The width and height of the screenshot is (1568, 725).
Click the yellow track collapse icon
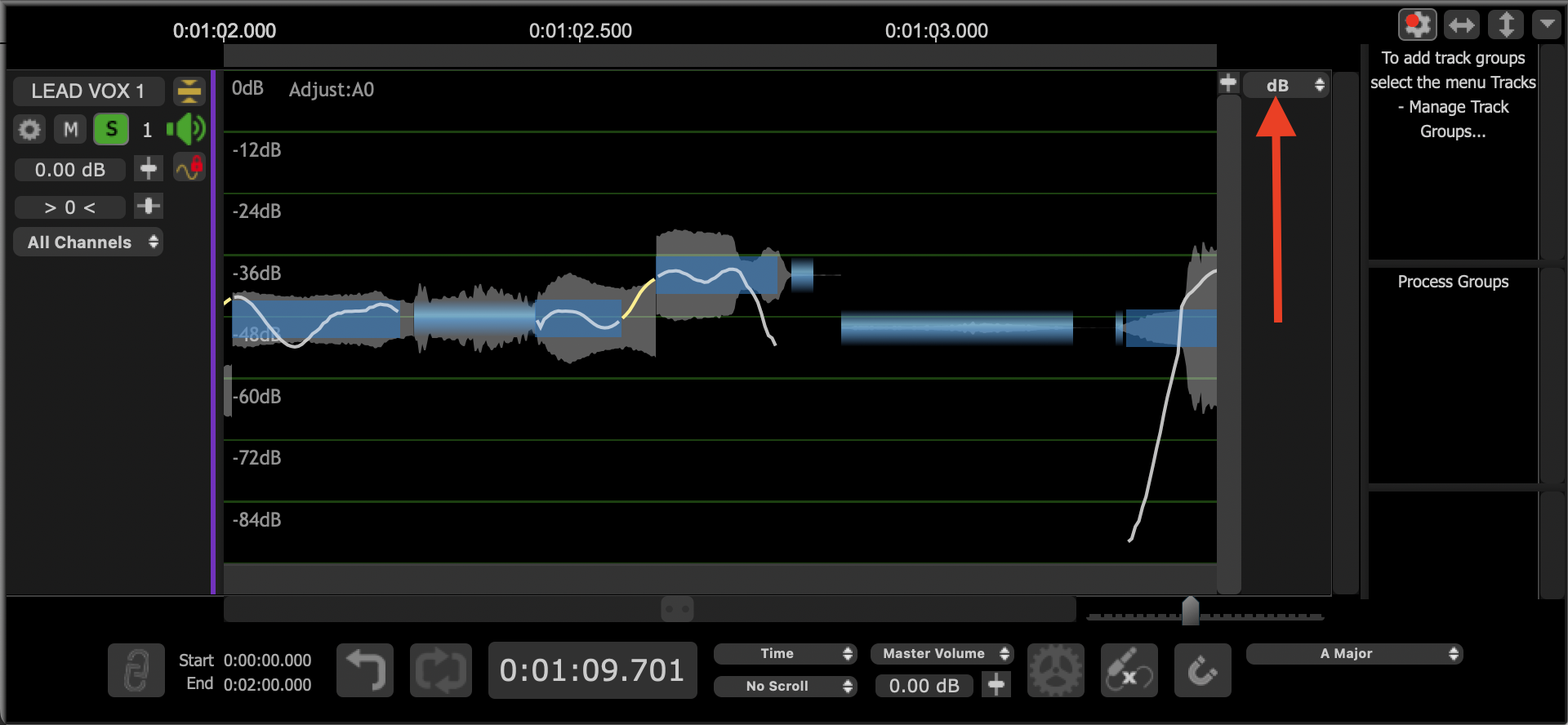[x=189, y=91]
